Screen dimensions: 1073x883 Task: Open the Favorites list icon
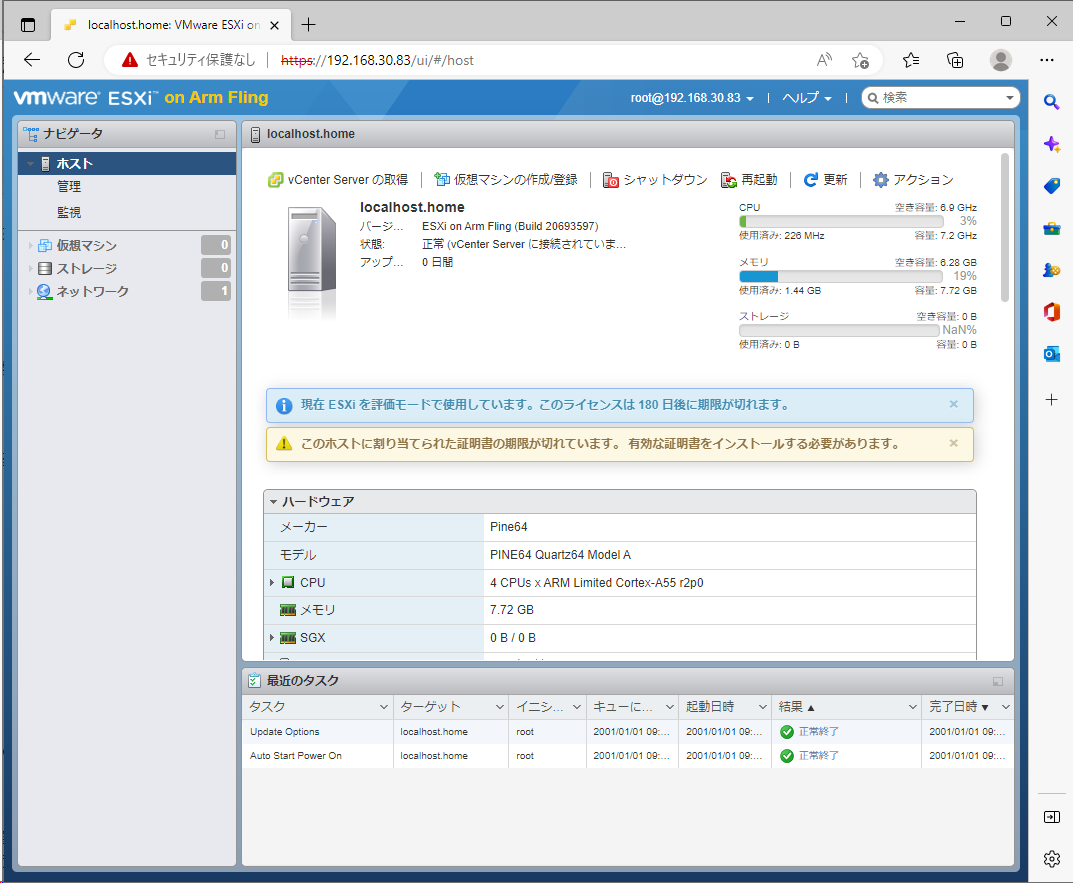pos(911,60)
